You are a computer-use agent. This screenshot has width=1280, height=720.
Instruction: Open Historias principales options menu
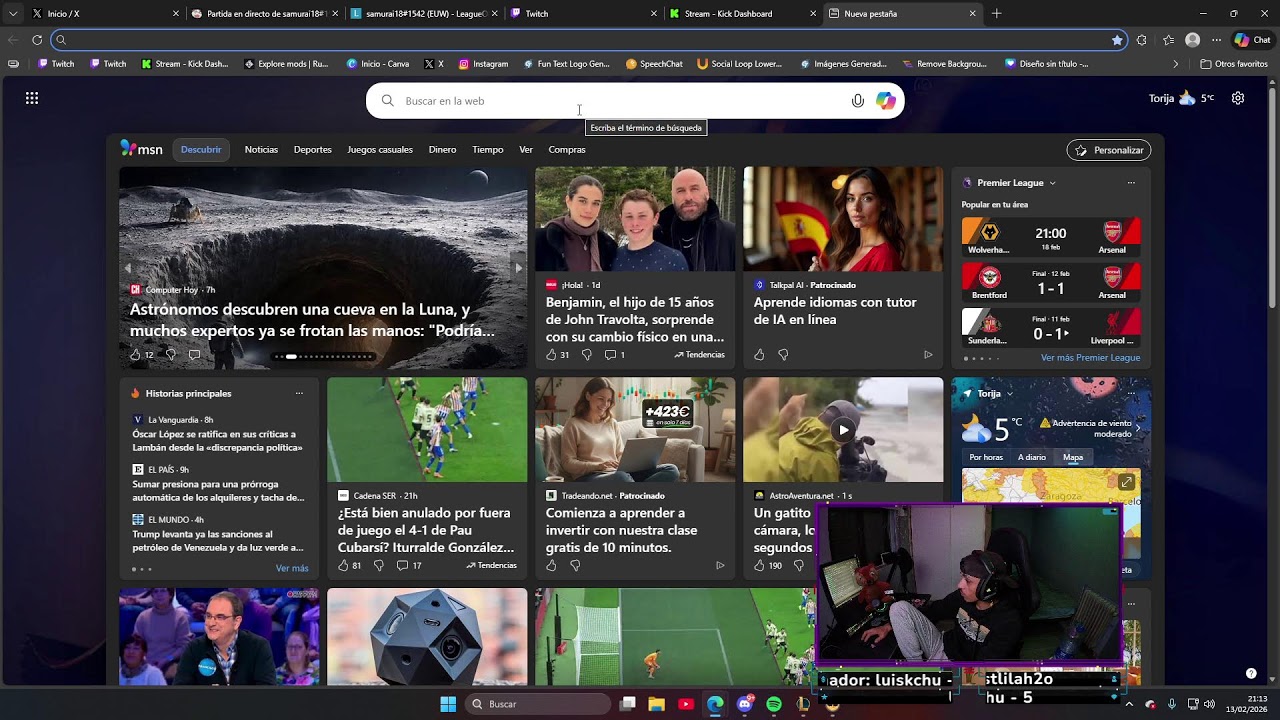(299, 394)
